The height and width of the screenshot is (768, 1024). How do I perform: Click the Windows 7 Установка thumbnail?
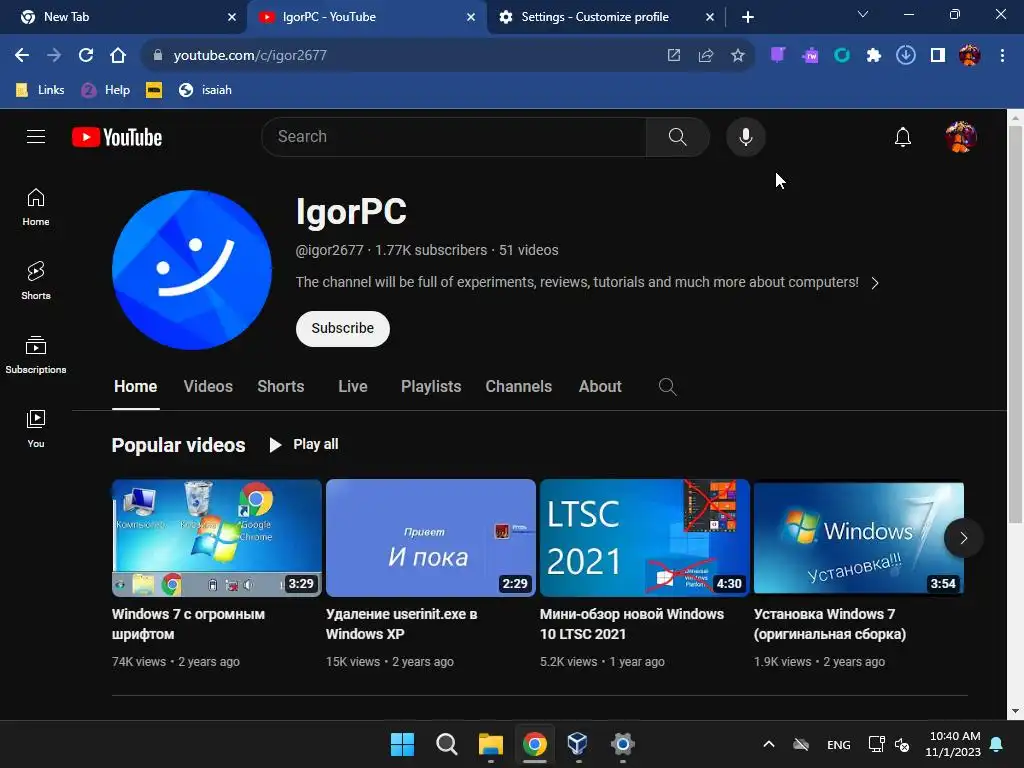(x=859, y=538)
